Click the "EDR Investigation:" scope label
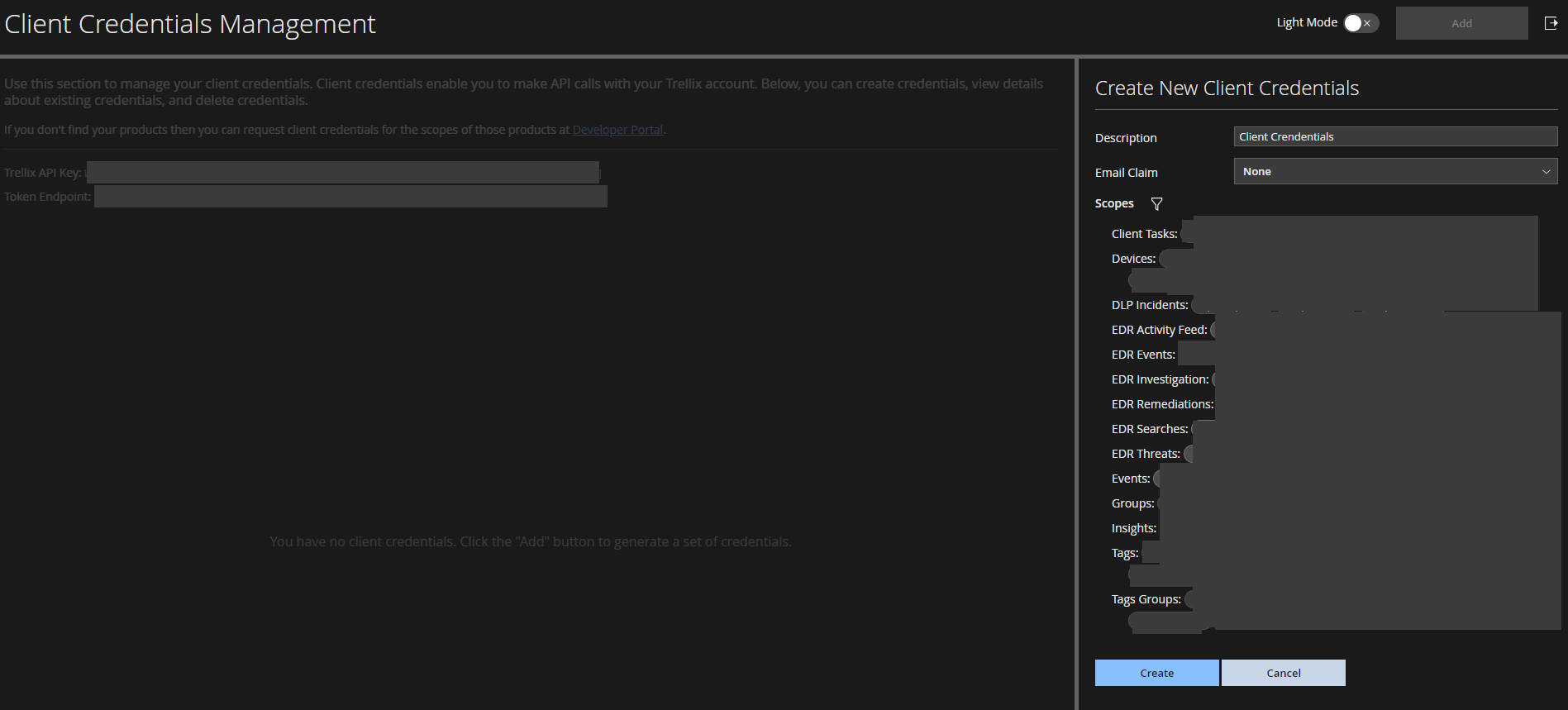The width and height of the screenshot is (1568, 710). click(x=1160, y=379)
